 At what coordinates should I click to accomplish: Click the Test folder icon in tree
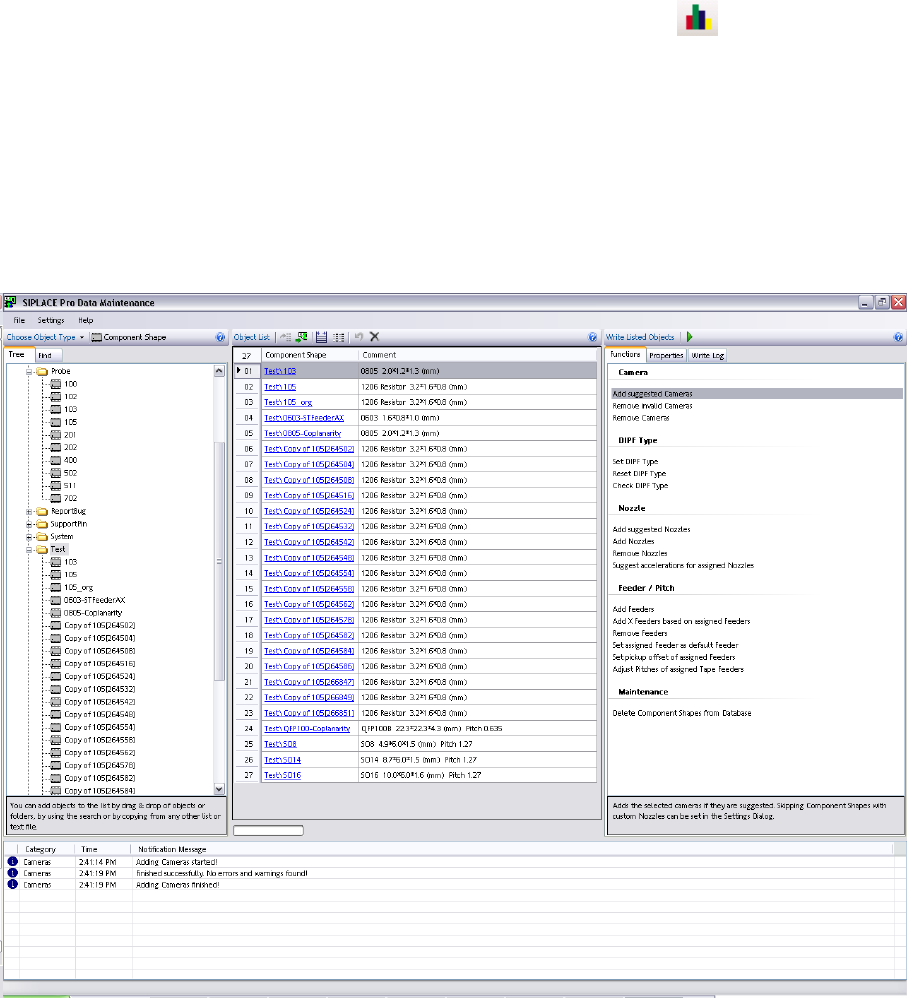click(42, 549)
